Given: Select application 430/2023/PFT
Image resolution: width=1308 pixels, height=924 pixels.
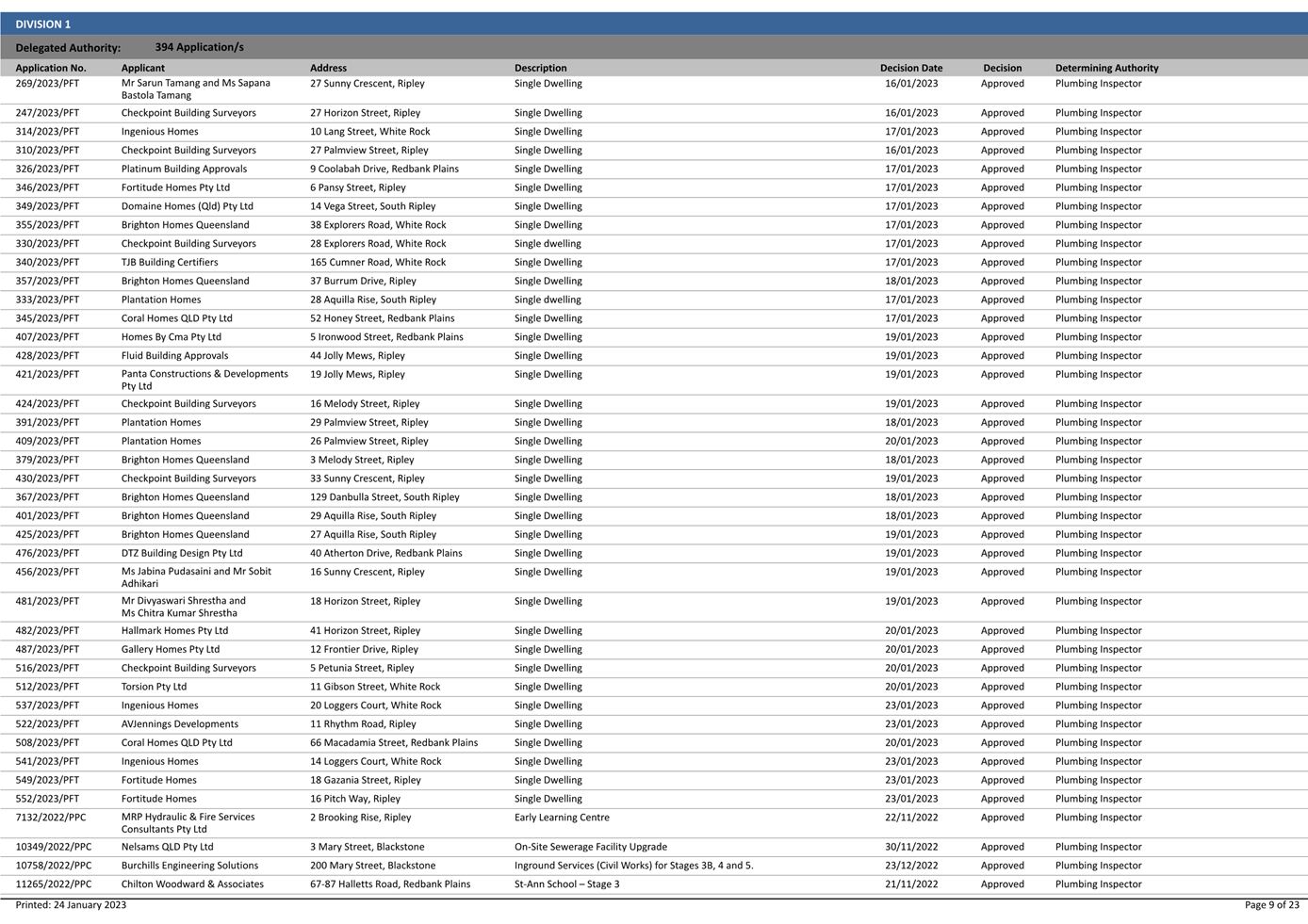Looking at the screenshot, I should point(47,478).
